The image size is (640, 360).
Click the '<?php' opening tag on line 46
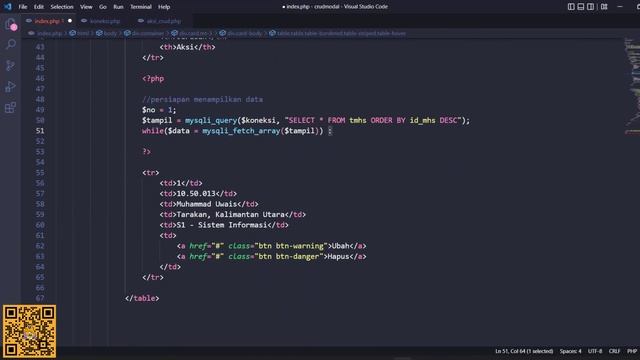(153, 78)
